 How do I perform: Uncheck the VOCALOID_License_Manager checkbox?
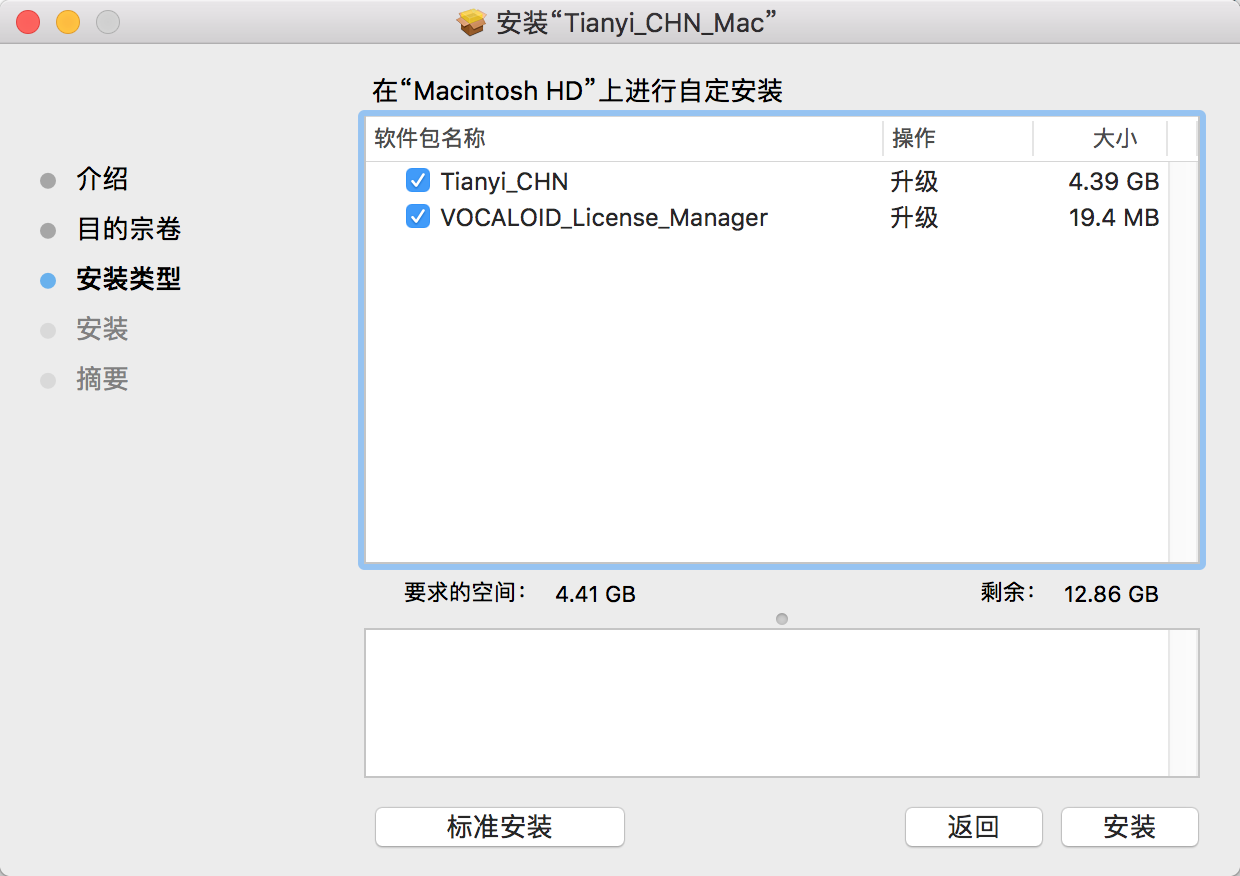coord(418,217)
